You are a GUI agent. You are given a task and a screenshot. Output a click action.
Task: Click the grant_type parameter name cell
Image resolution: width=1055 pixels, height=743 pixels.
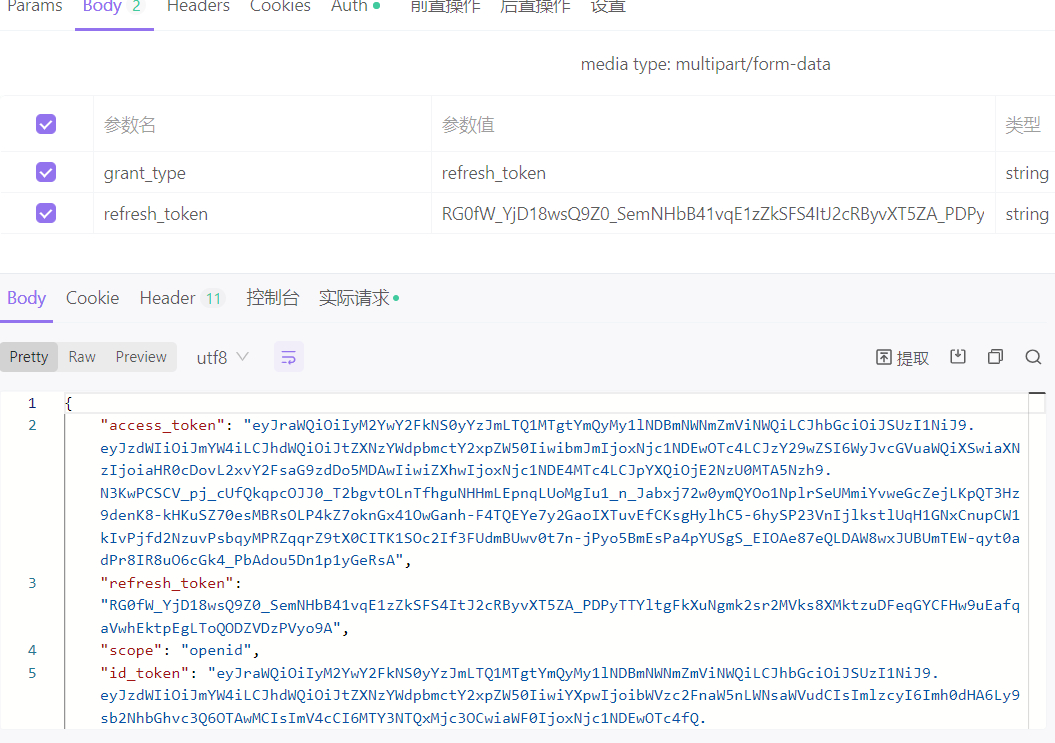coord(262,173)
